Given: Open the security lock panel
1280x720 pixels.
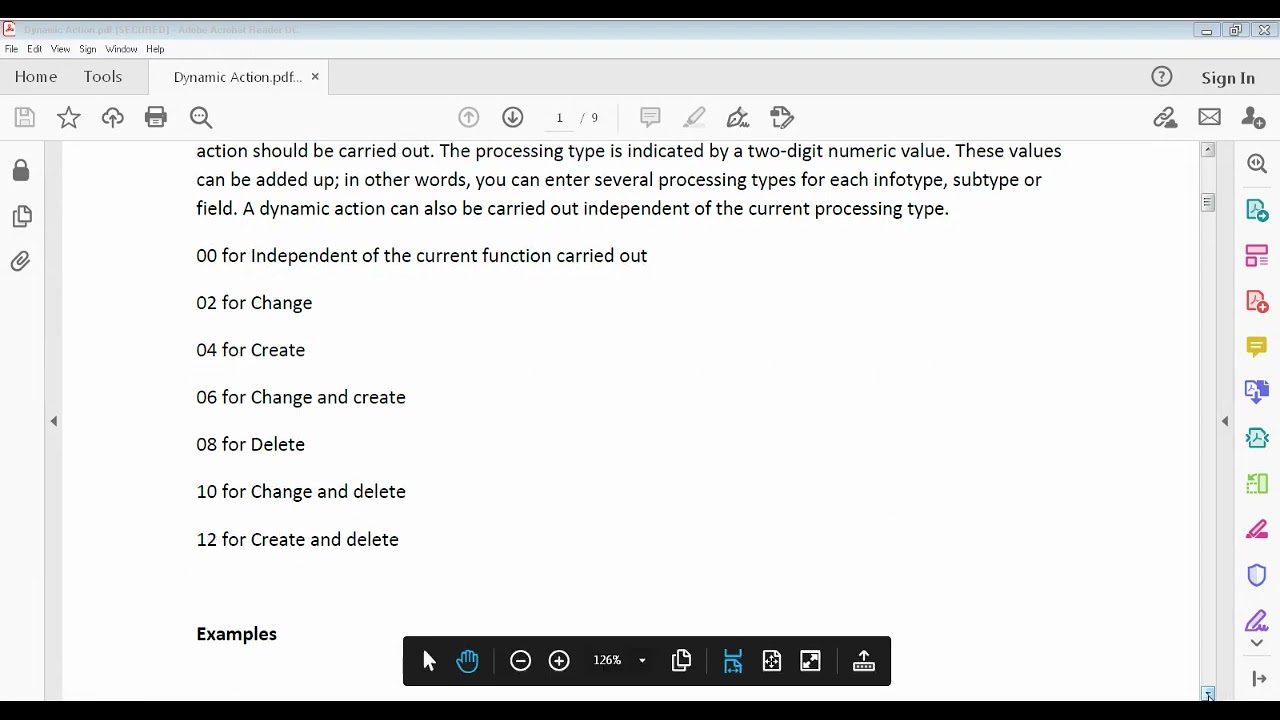Looking at the screenshot, I should click(x=21, y=171).
